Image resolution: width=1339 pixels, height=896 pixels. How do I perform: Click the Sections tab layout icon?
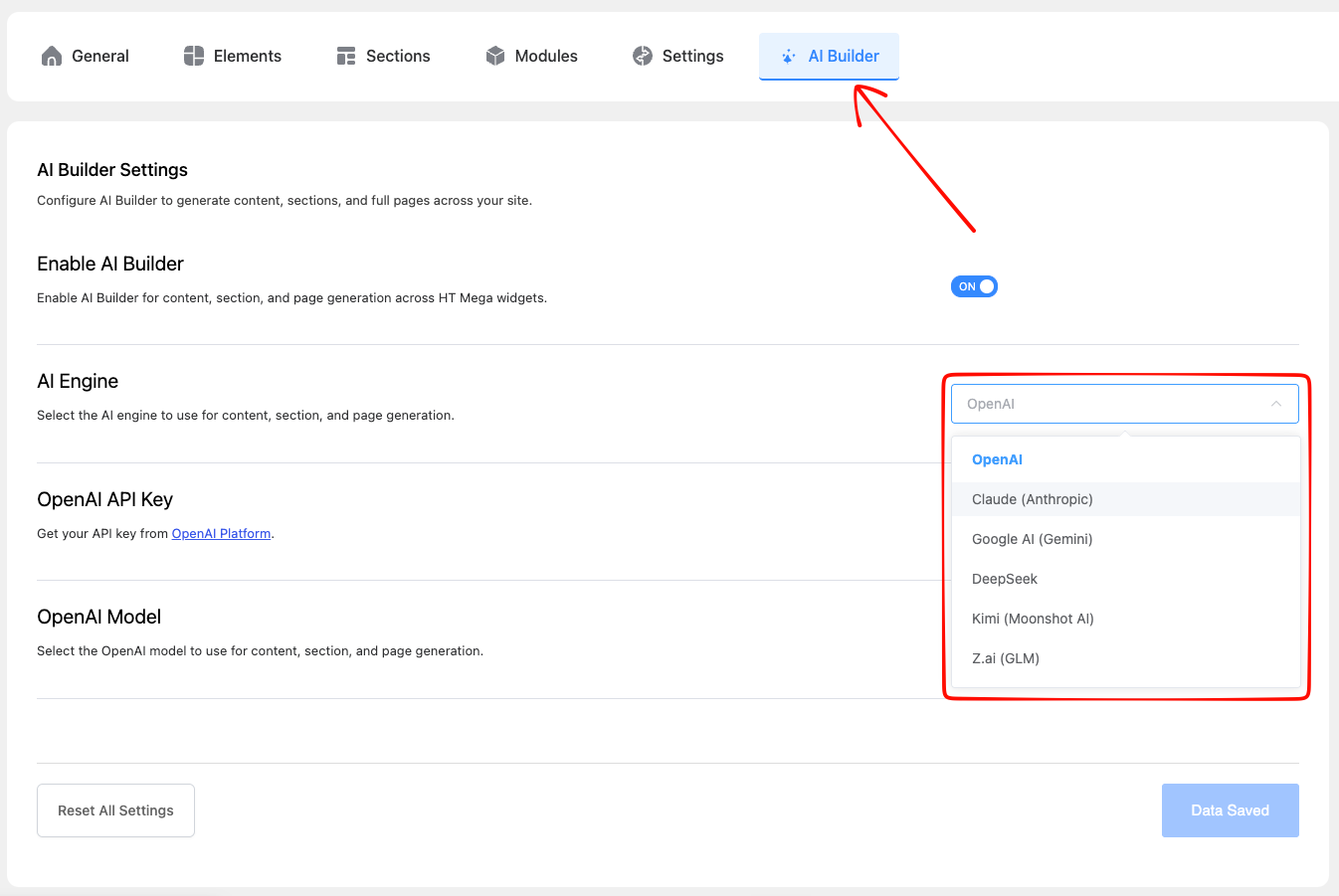[346, 56]
